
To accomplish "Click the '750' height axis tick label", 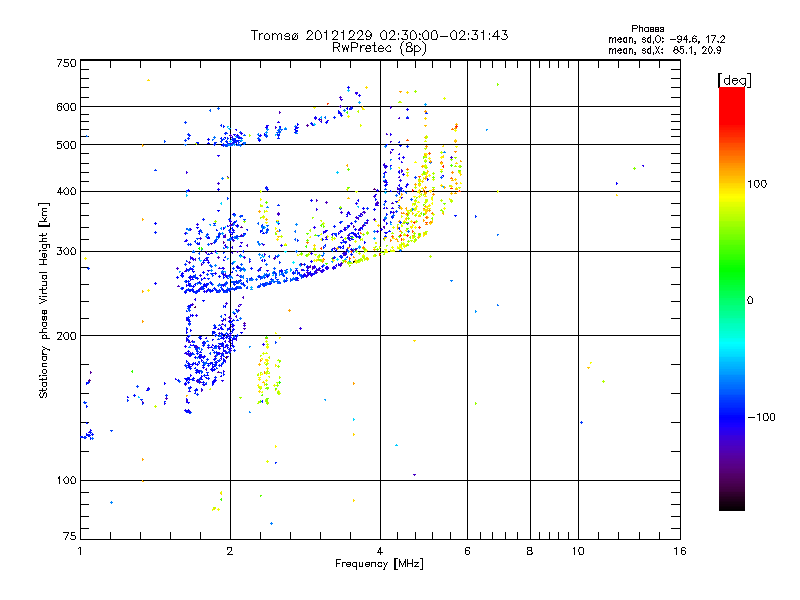I will coord(67,64).
